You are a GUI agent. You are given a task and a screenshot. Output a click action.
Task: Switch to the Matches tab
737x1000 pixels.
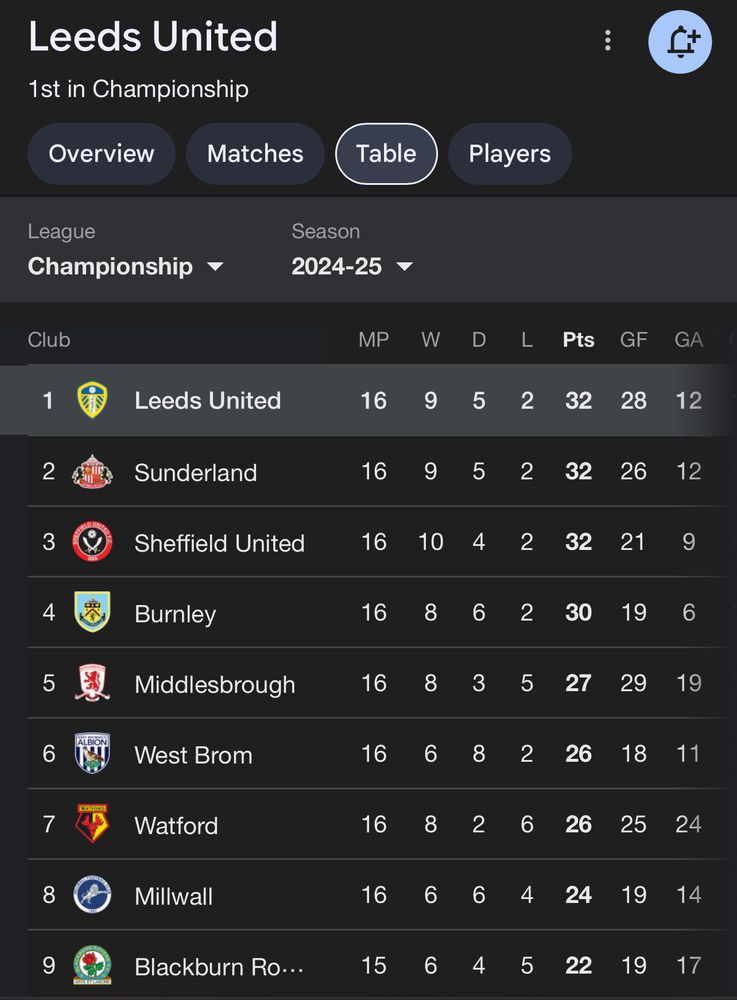tap(255, 154)
